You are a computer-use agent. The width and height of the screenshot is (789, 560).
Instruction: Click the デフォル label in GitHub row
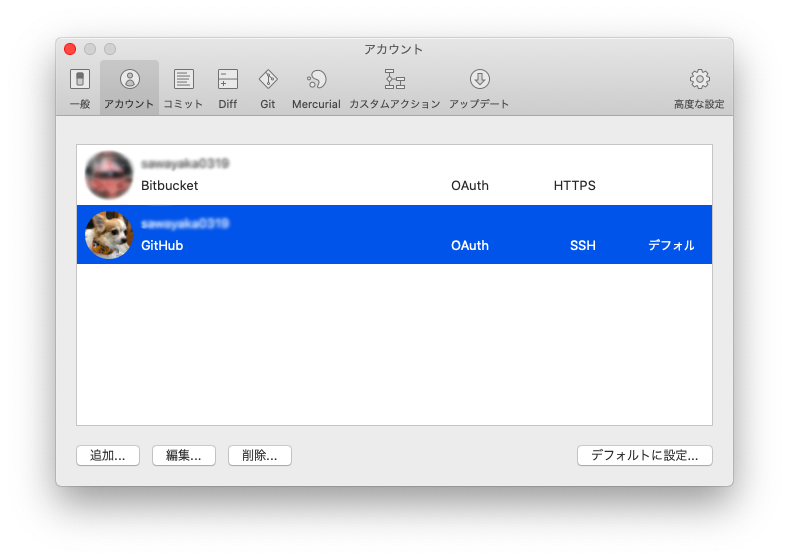point(671,246)
